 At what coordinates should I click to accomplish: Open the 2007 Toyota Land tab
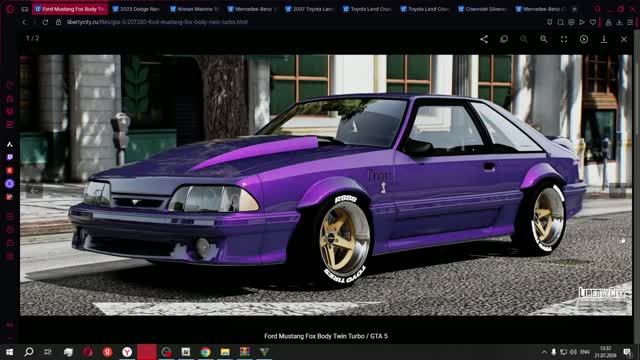[x=310, y=9]
